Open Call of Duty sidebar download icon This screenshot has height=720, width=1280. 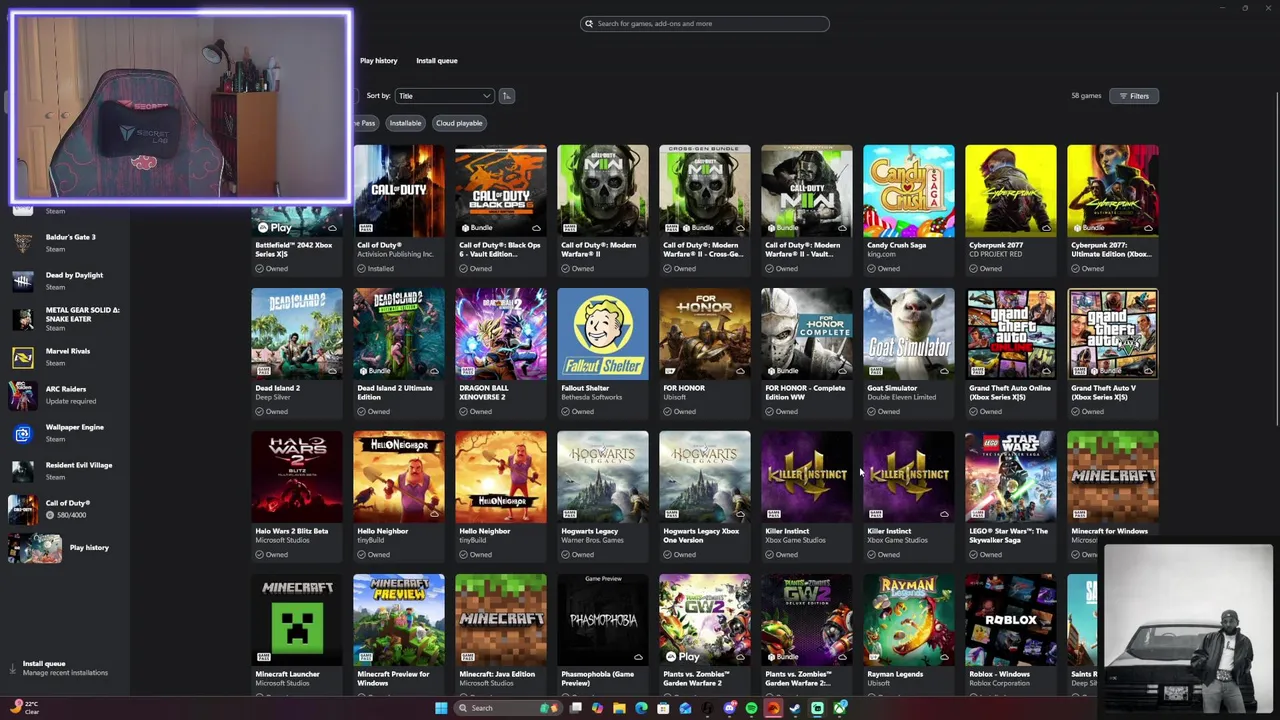pyautogui.click(x=22, y=509)
